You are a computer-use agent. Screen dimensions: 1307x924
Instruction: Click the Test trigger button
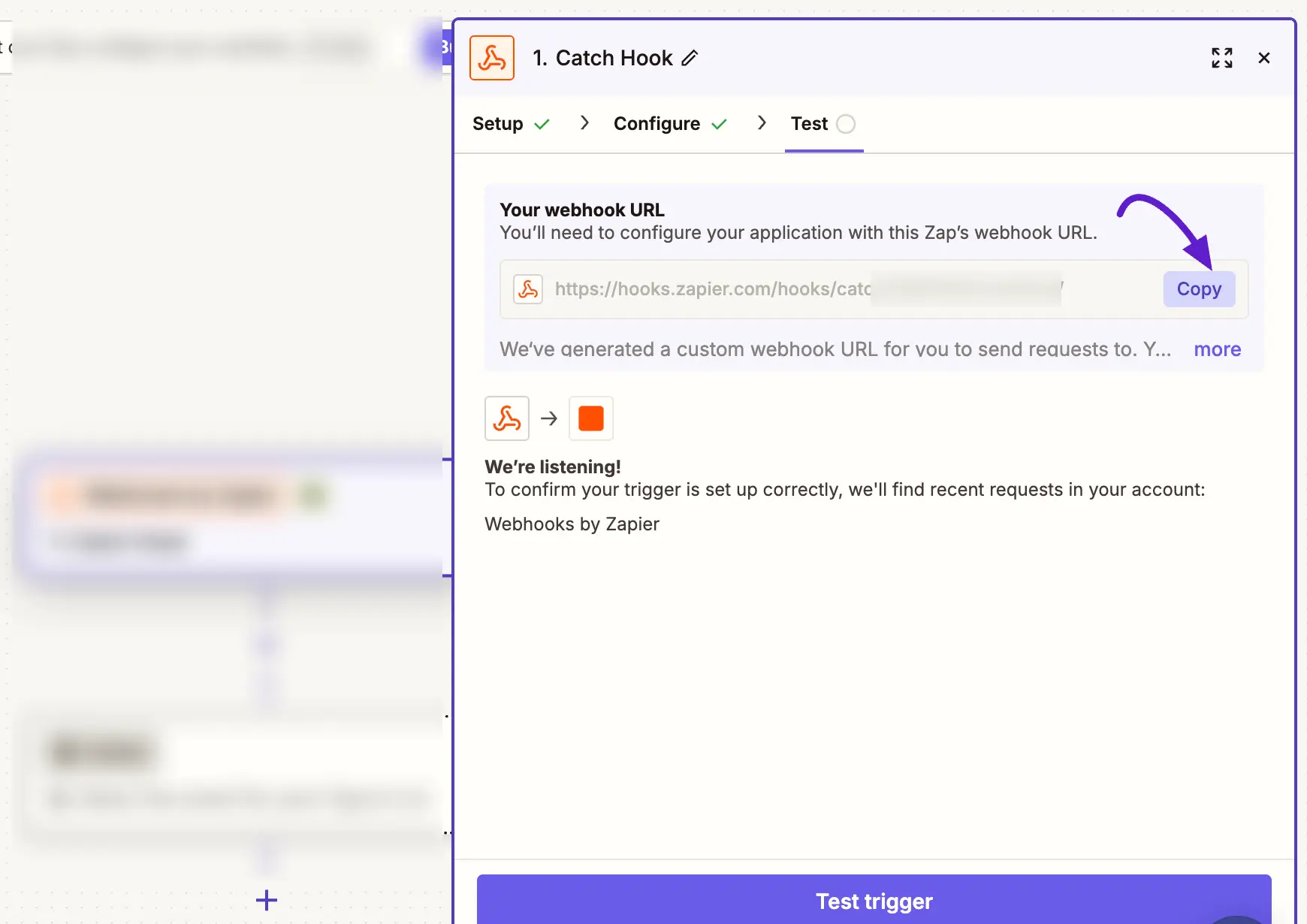[x=874, y=899]
